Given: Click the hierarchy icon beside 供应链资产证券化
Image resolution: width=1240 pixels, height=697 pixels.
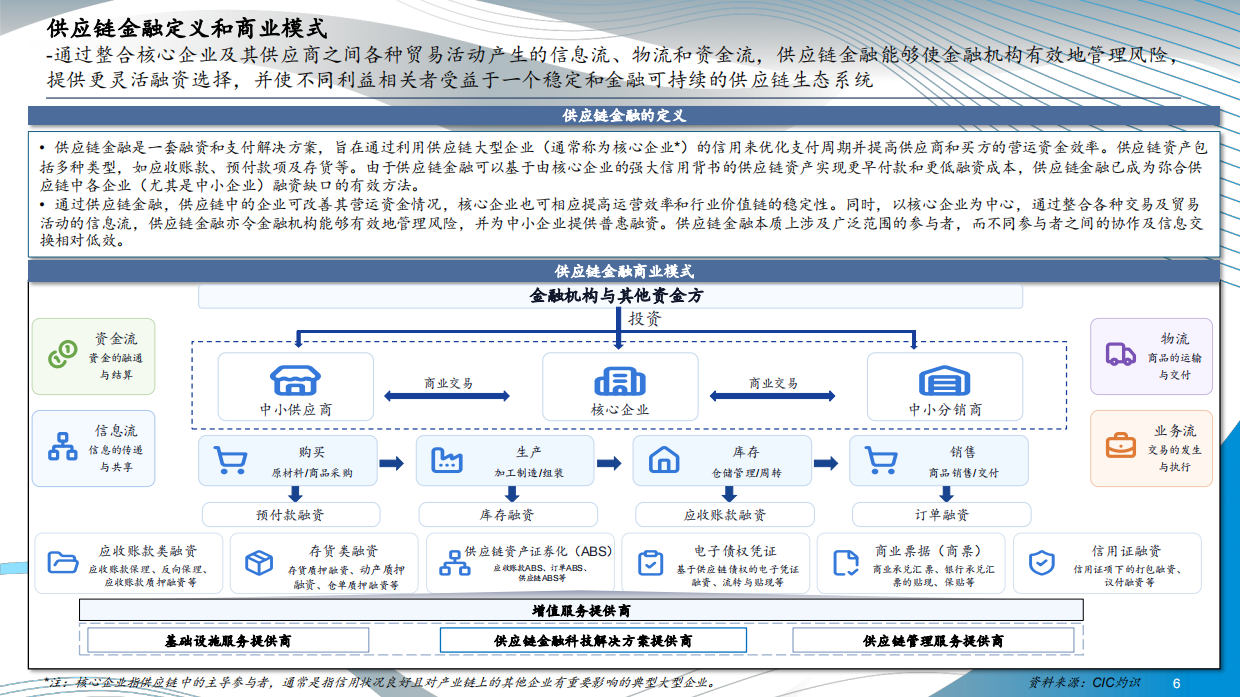Looking at the screenshot, I should (455, 562).
